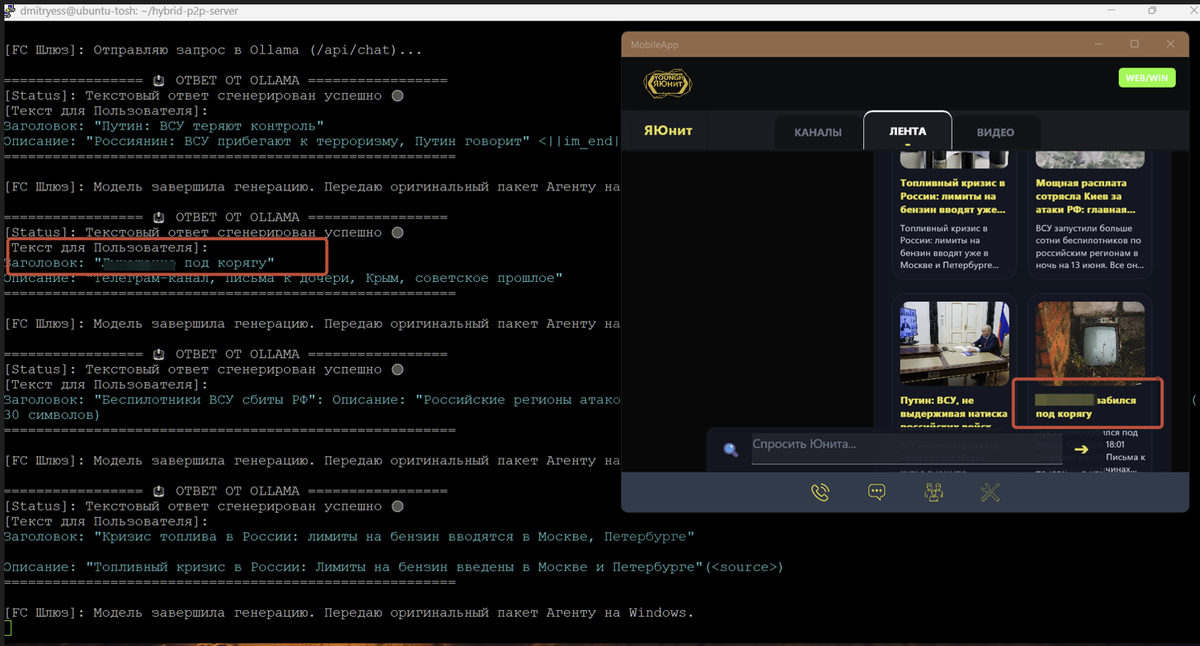Click the PuTTY terminal title bar icon
The height and width of the screenshot is (646, 1200).
(10, 10)
